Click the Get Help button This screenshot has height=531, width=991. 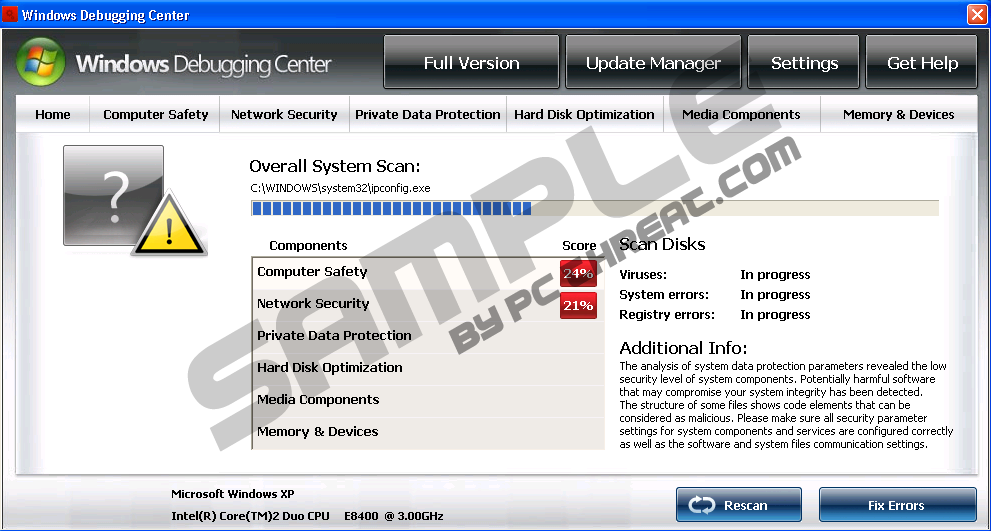pos(921,63)
